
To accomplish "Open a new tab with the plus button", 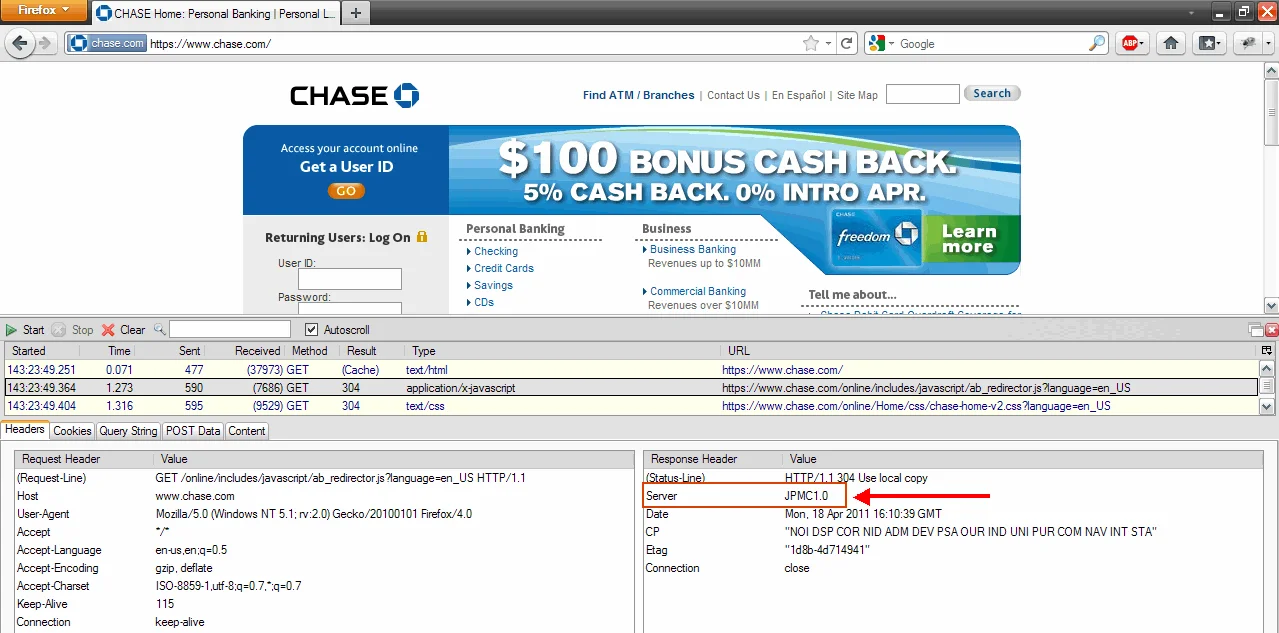I will (x=356, y=13).
